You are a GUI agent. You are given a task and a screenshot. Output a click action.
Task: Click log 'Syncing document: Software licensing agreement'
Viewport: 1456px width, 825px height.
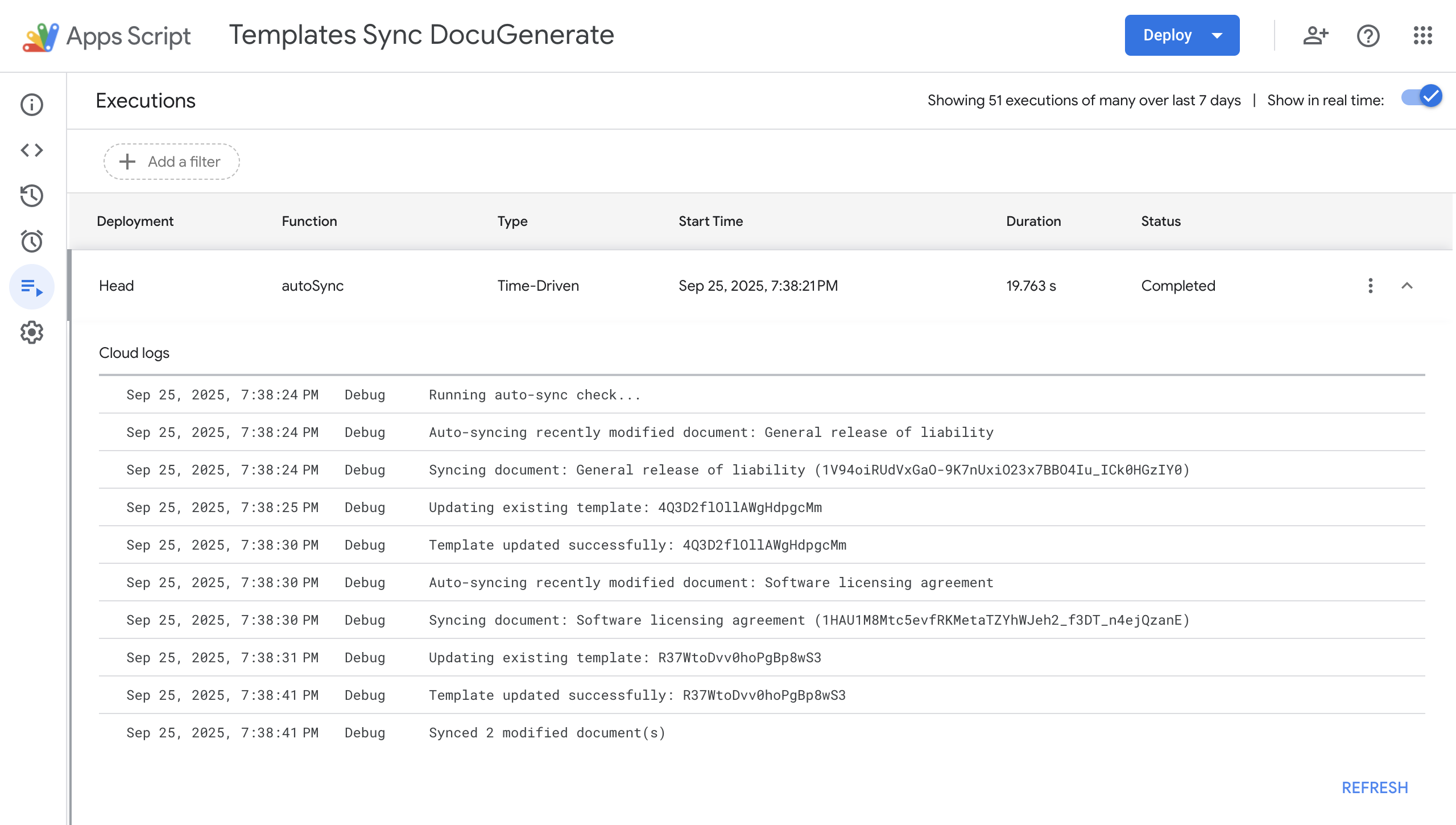coord(762,620)
